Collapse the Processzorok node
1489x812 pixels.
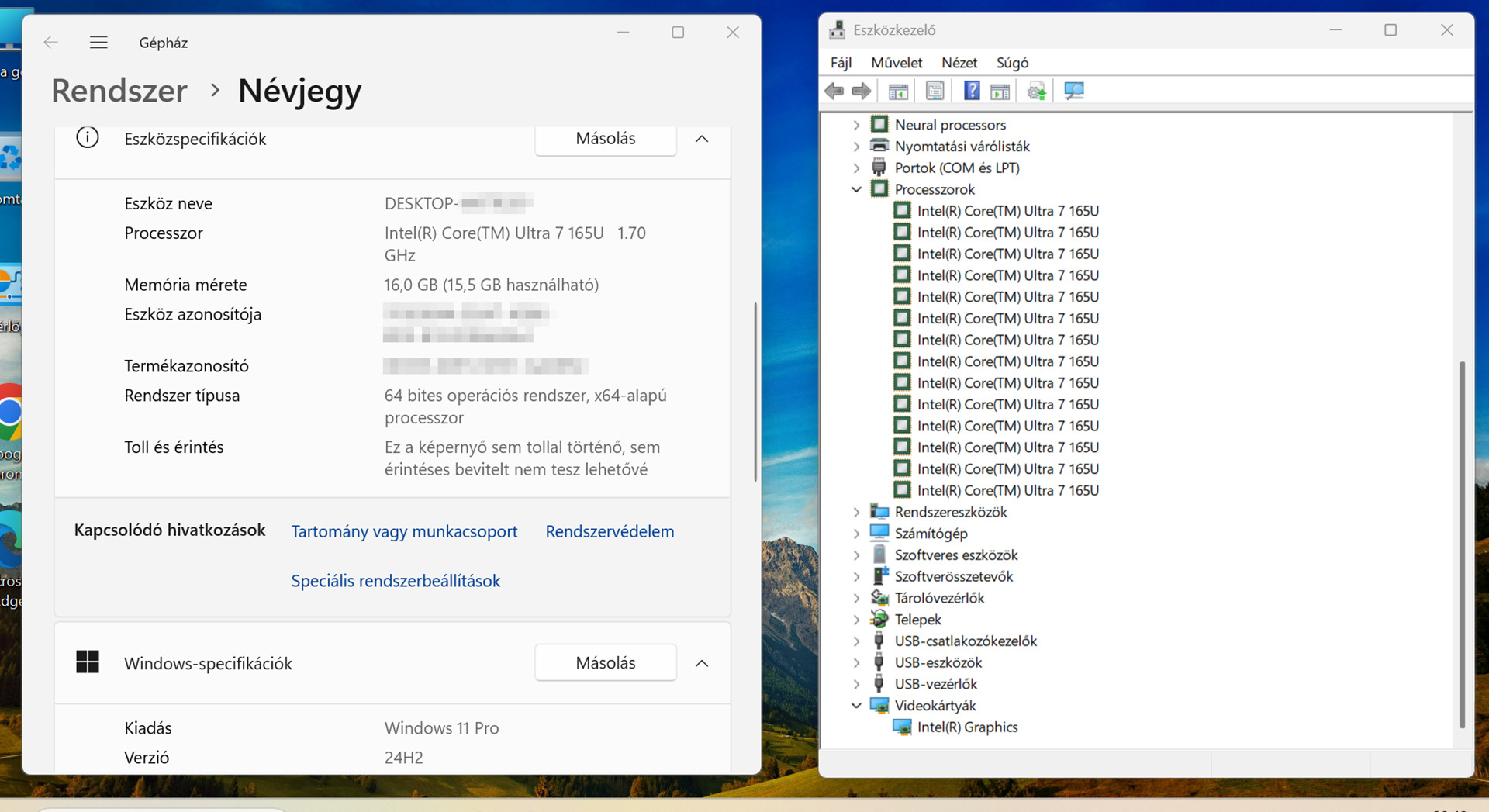[856, 189]
